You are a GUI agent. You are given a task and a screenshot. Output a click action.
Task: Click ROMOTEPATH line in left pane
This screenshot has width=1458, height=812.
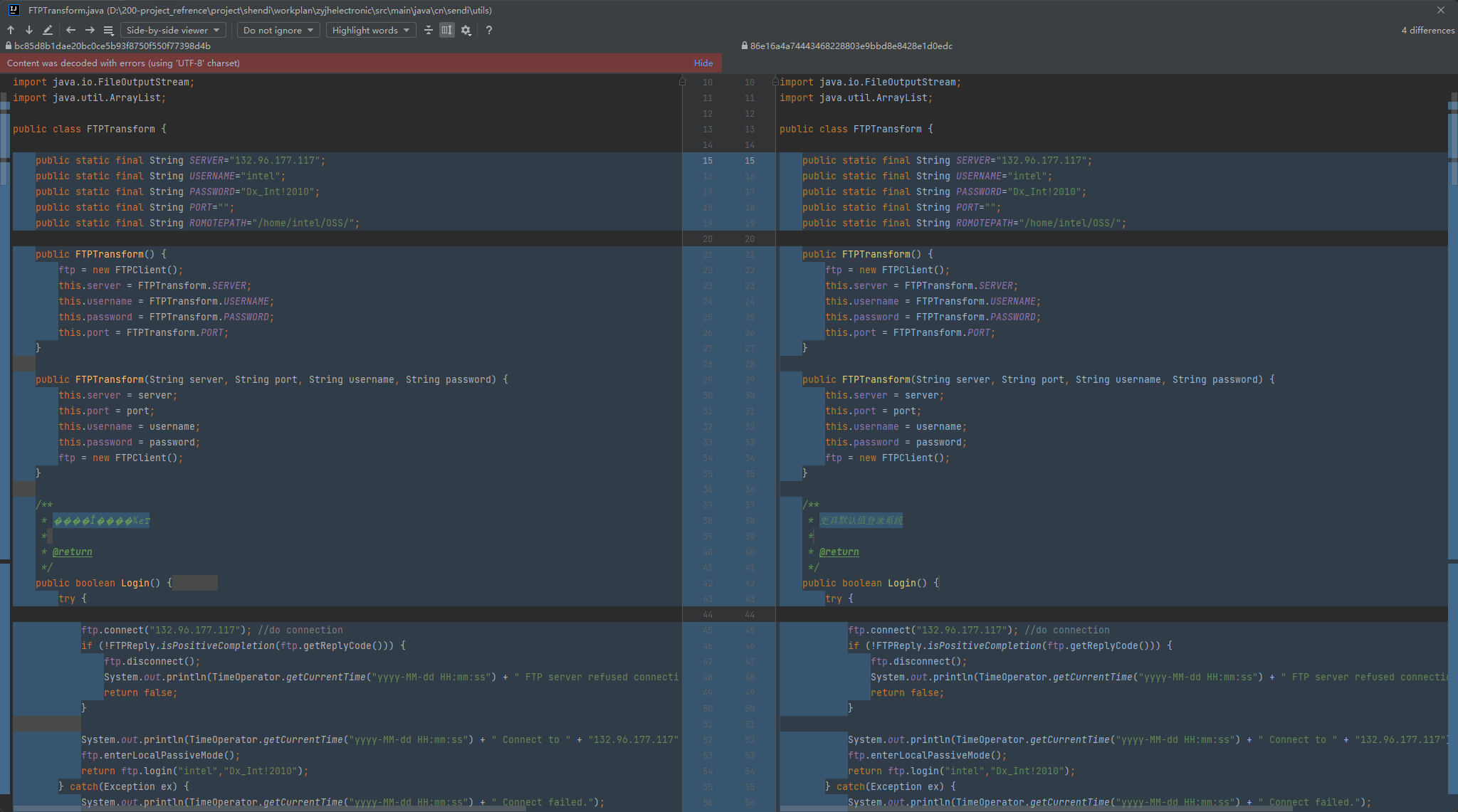pyautogui.click(x=197, y=223)
